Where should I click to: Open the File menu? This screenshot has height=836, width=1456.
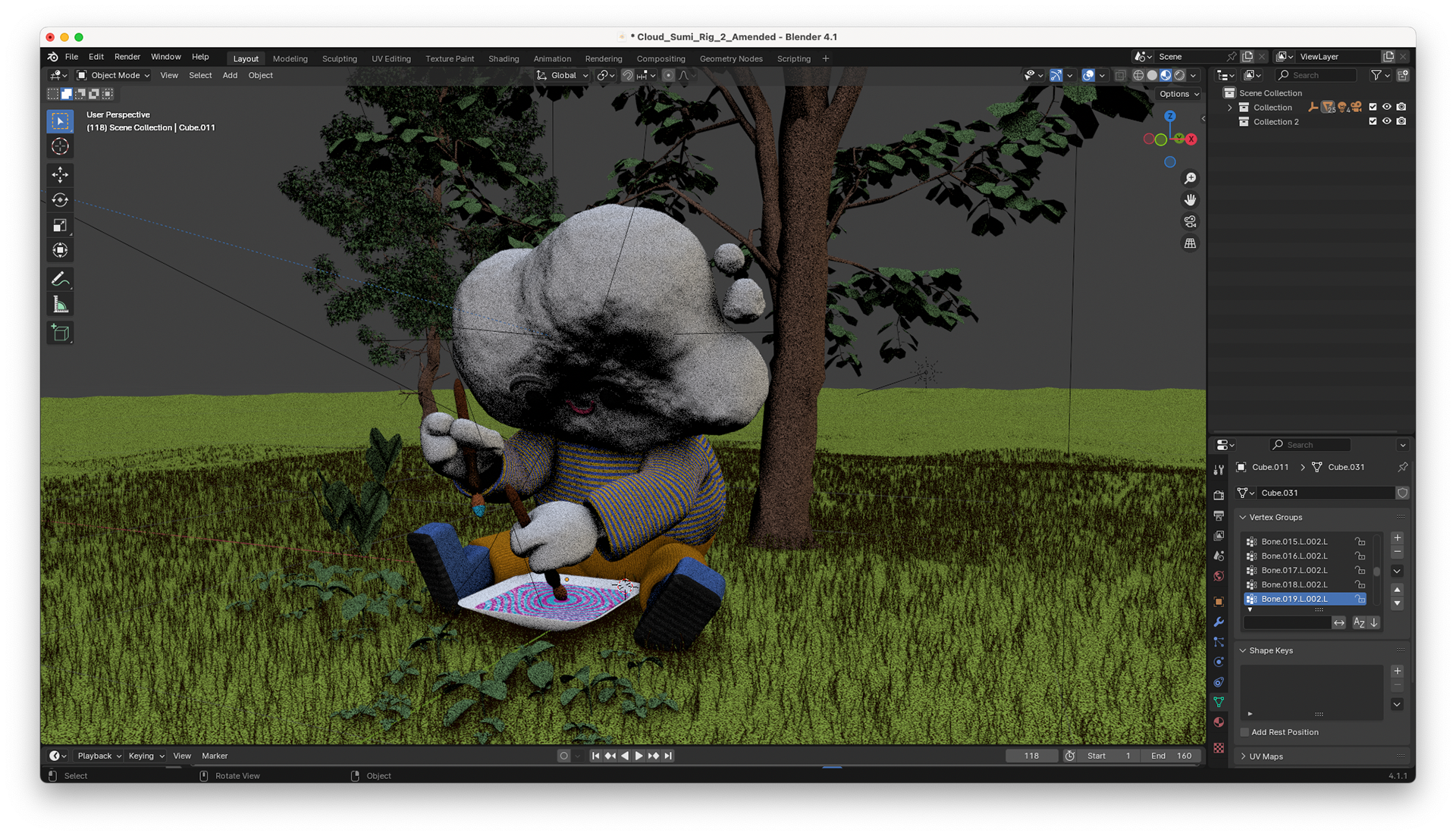tap(71, 57)
